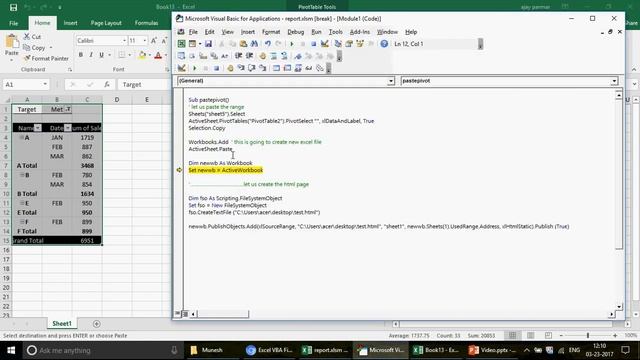Click Format Painter in Excel ribbon

click(46, 58)
